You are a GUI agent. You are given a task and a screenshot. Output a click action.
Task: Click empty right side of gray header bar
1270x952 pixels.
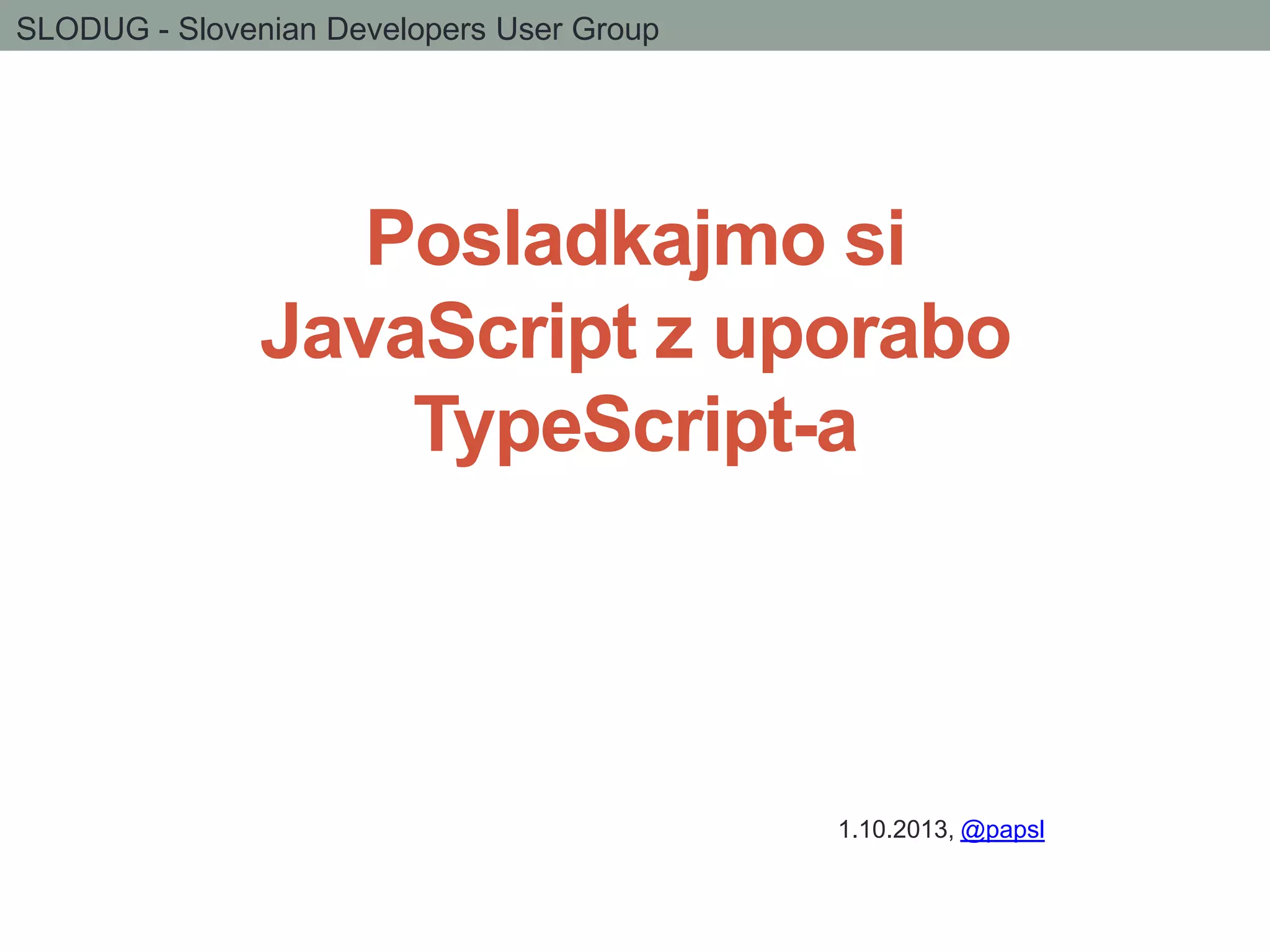click(992, 26)
